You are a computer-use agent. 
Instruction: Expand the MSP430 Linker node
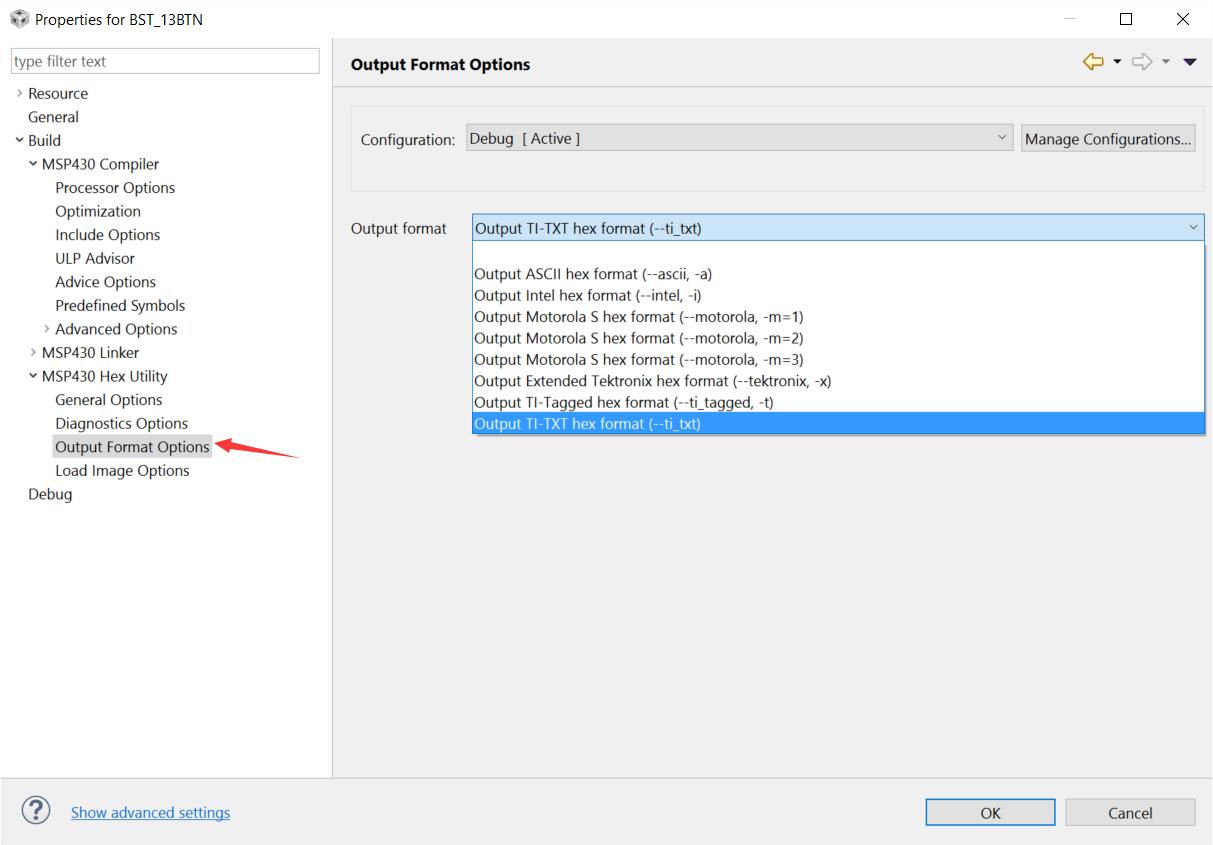(33, 352)
